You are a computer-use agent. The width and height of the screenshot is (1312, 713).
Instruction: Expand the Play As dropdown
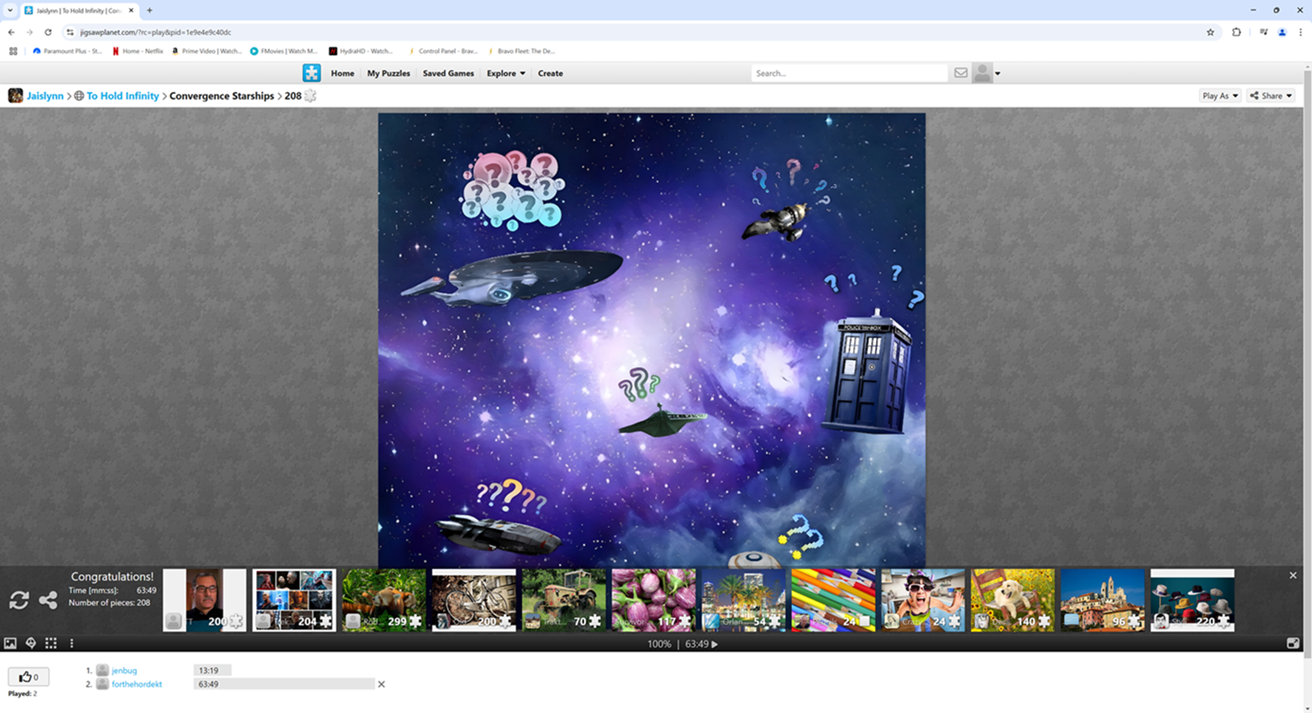pos(1220,96)
